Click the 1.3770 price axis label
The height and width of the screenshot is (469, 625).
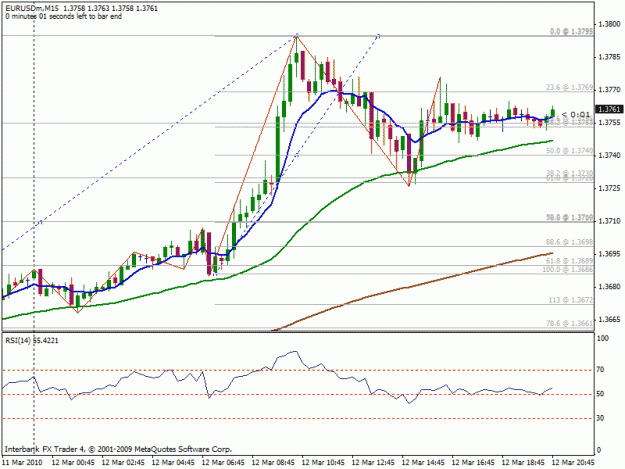click(x=609, y=90)
